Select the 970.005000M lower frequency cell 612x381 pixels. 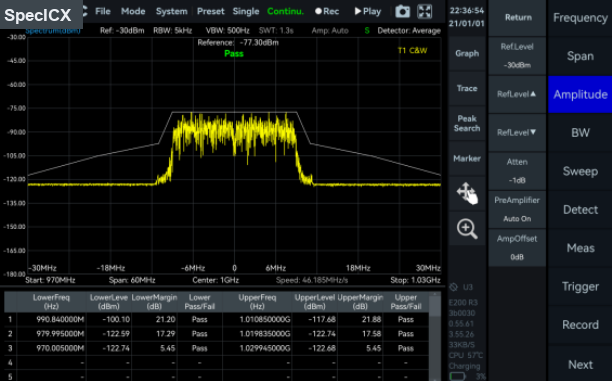[x=51, y=348]
